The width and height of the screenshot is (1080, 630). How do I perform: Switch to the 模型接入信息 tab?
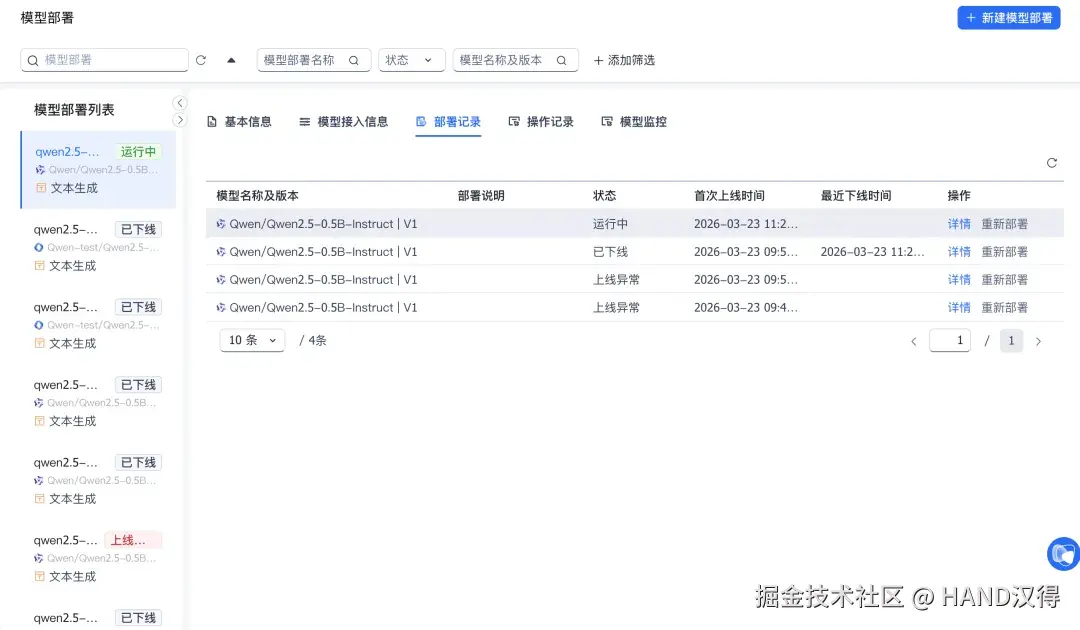(x=344, y=122)
